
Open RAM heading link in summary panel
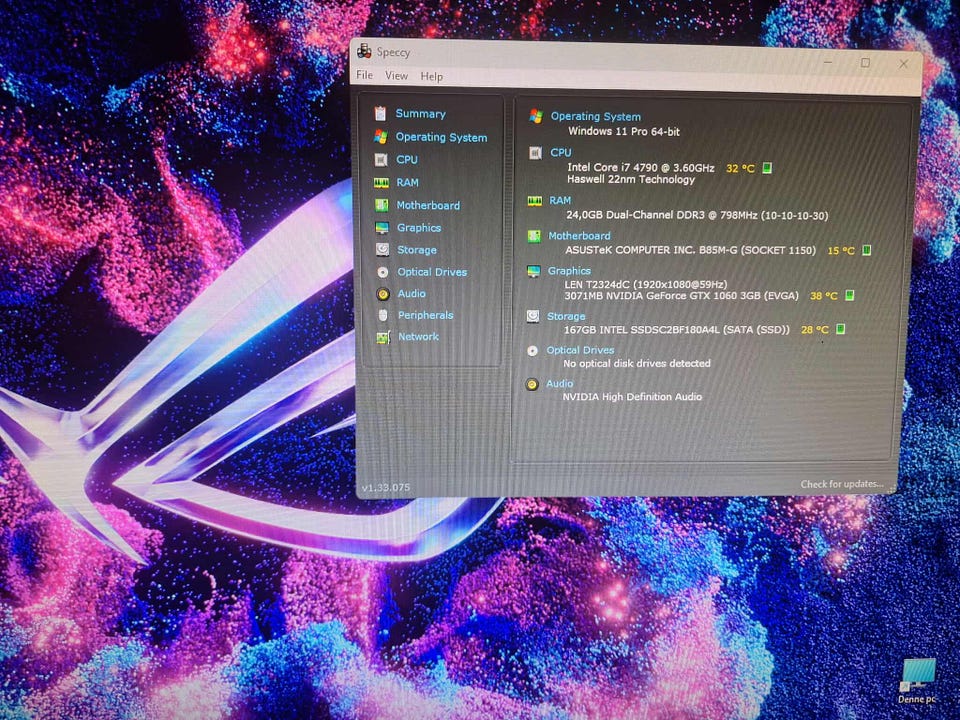click(560, 200)
